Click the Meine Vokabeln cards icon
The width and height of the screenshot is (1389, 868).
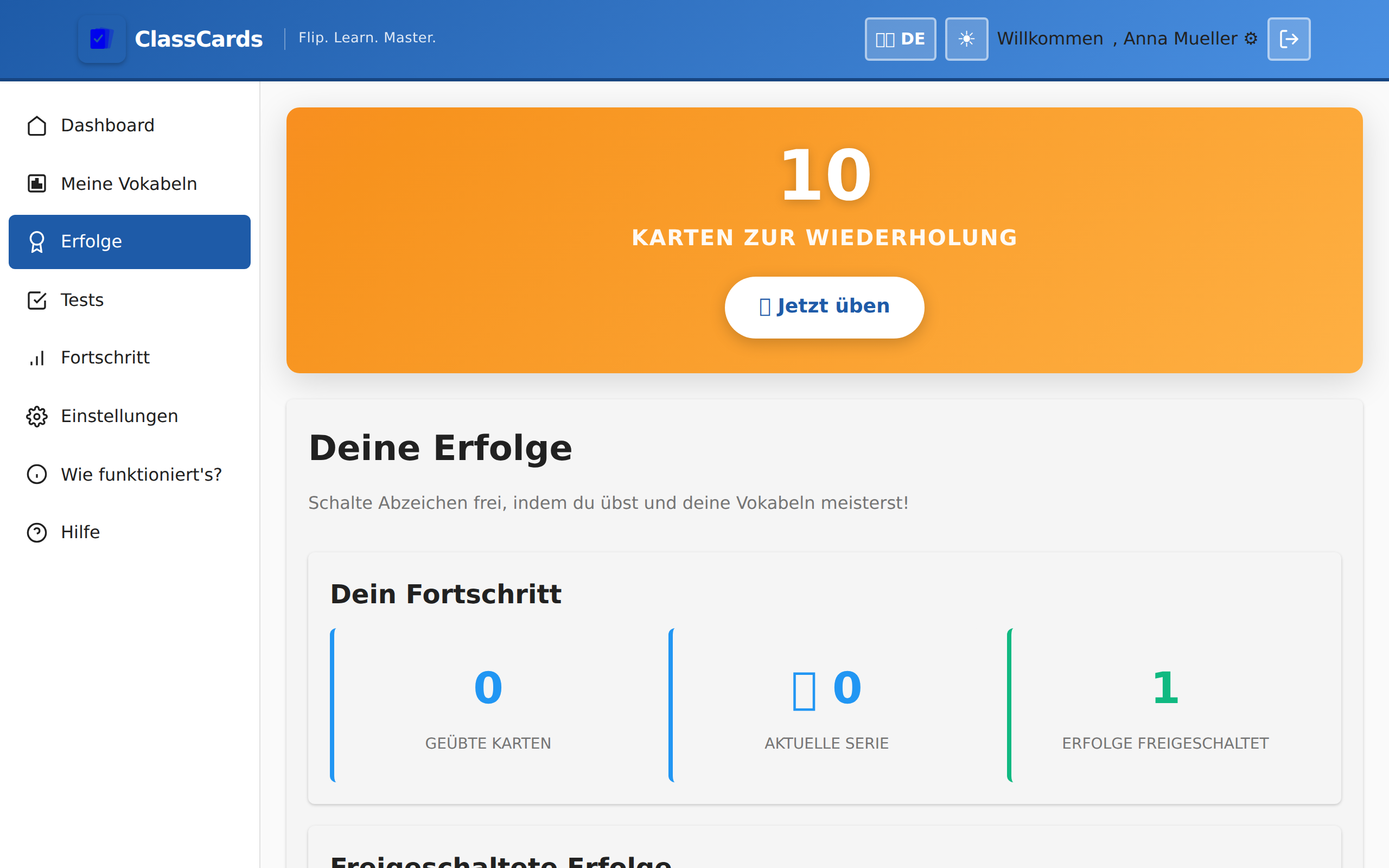pyautogui.click(x=37, y=184)
